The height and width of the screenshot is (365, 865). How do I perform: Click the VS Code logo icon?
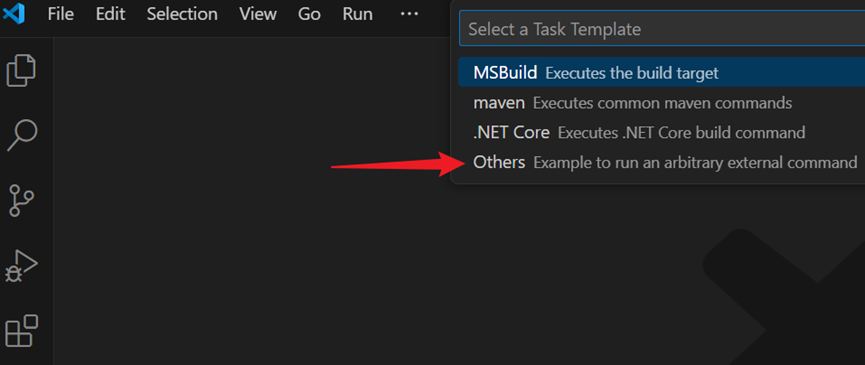pyautogui.click(x=14, y=14)
